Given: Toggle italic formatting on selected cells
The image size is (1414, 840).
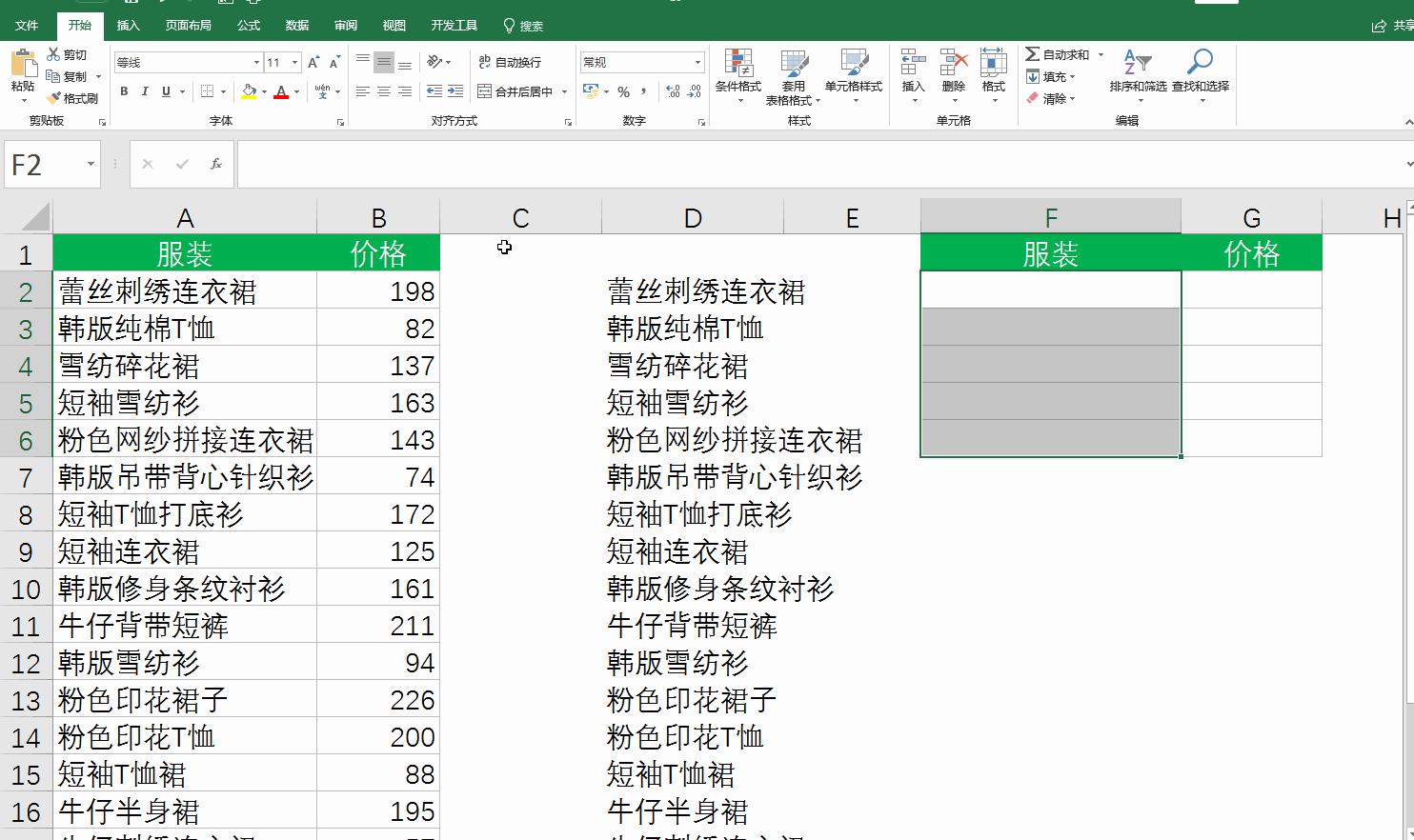Looking at the screenshot, I should pos(144,91).
